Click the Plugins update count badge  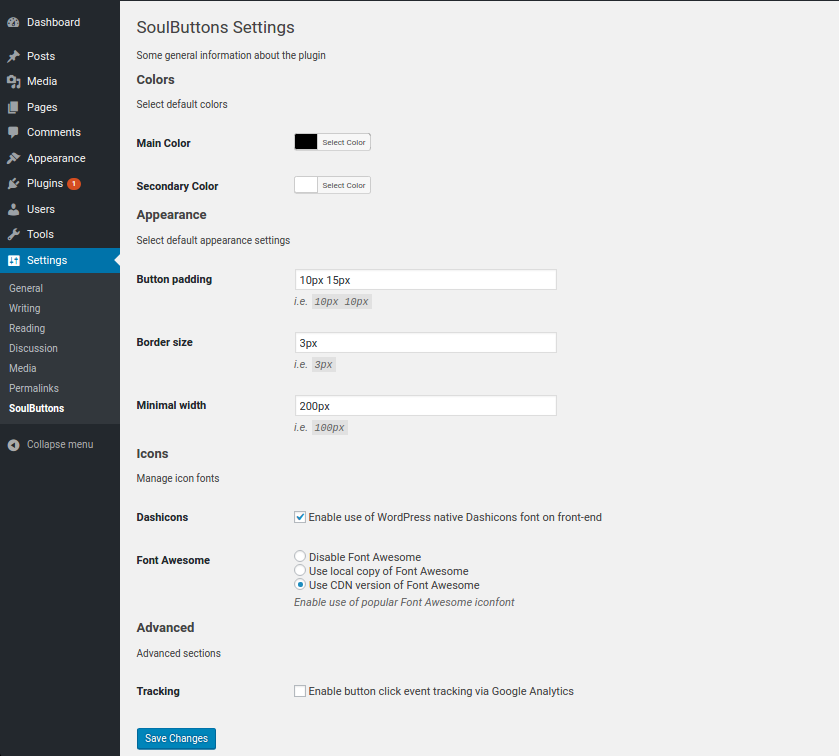tap(74, 184)
